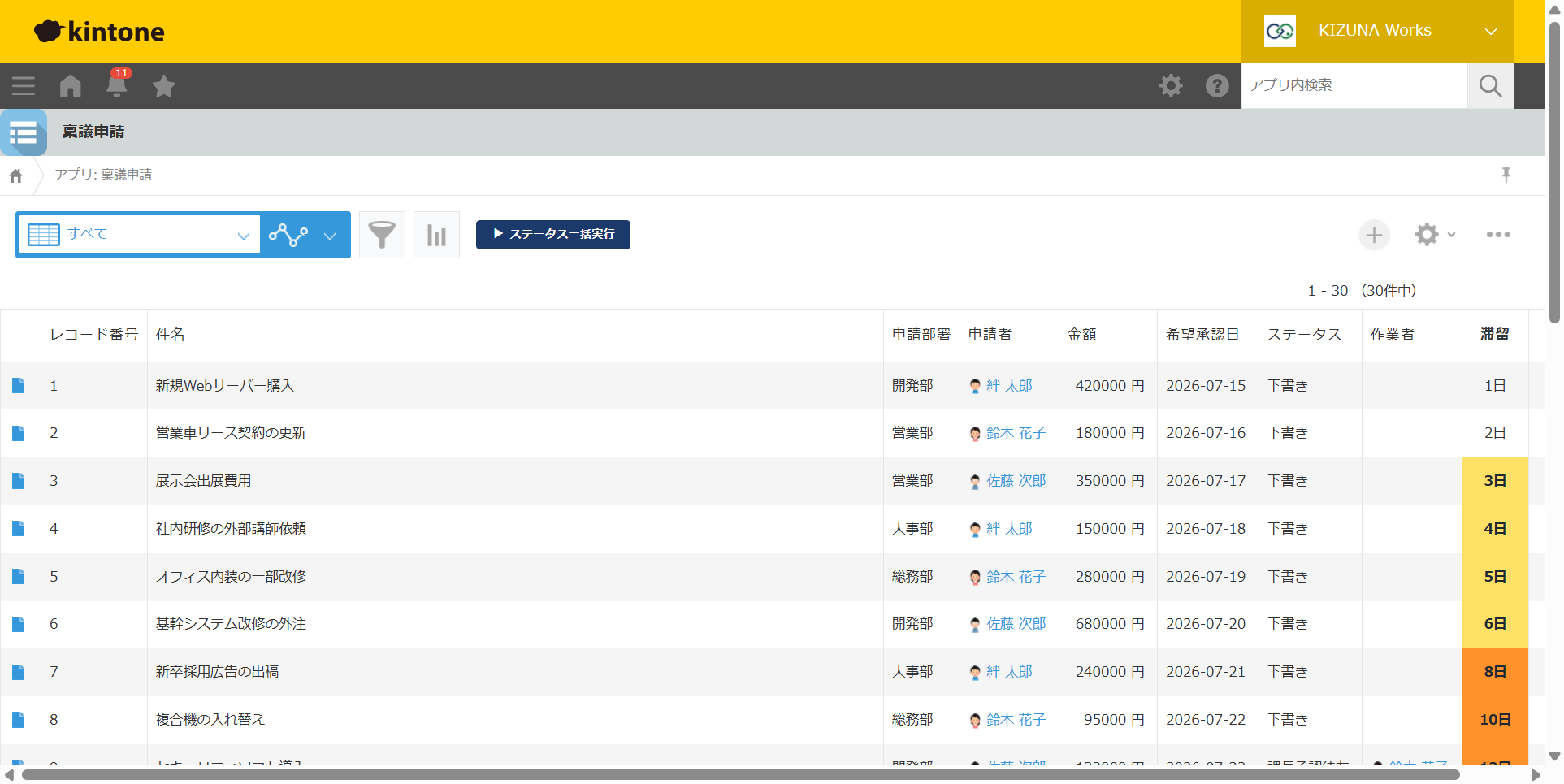Screen dimensions: 1564x784
Task: Click the scroll right arrow
Action: pyautogui.click(x=1536, y=775)
